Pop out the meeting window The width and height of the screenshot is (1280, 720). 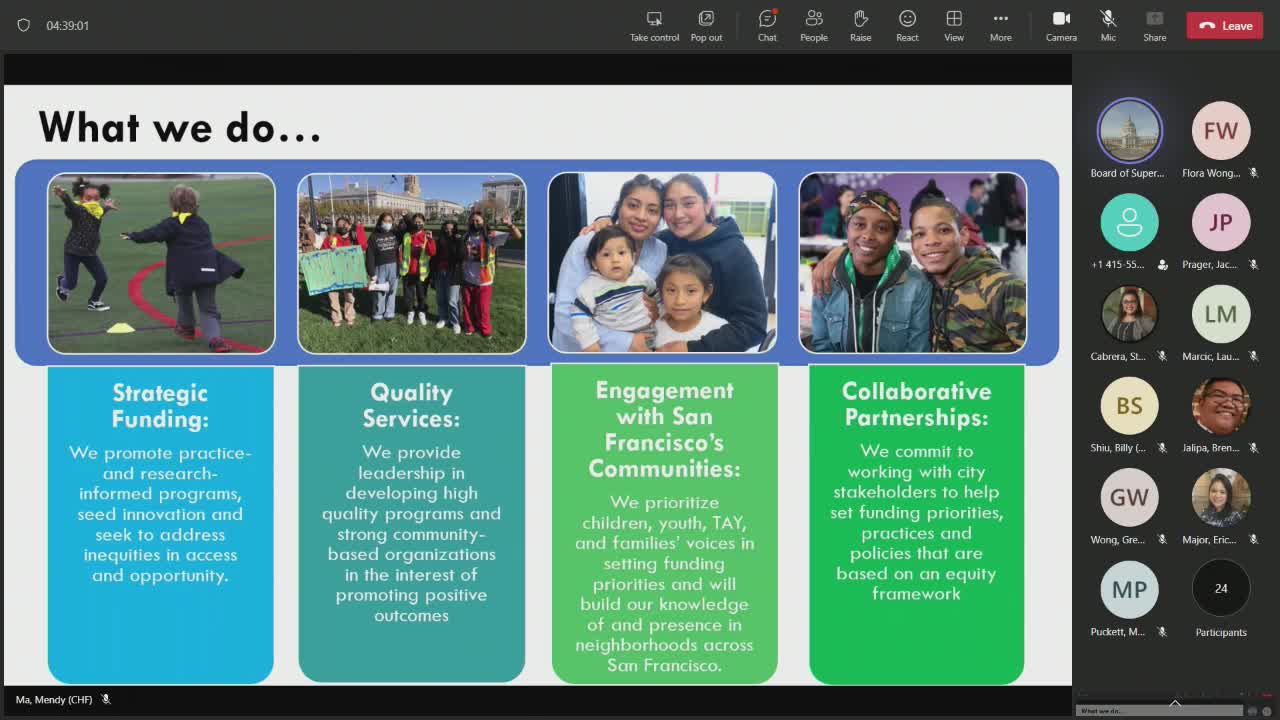coord(706,25)
